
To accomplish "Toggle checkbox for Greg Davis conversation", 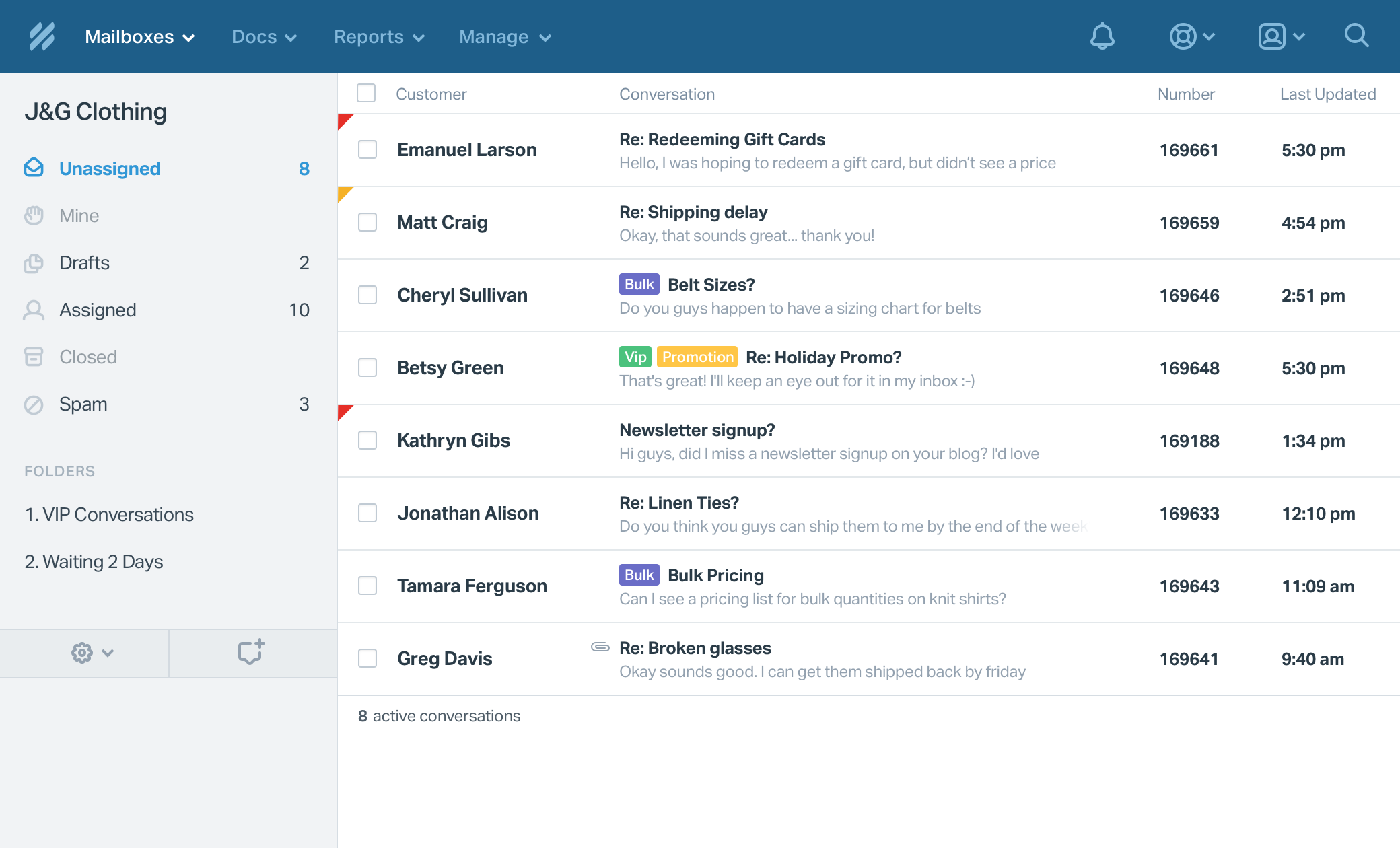I will click(367, 658).
